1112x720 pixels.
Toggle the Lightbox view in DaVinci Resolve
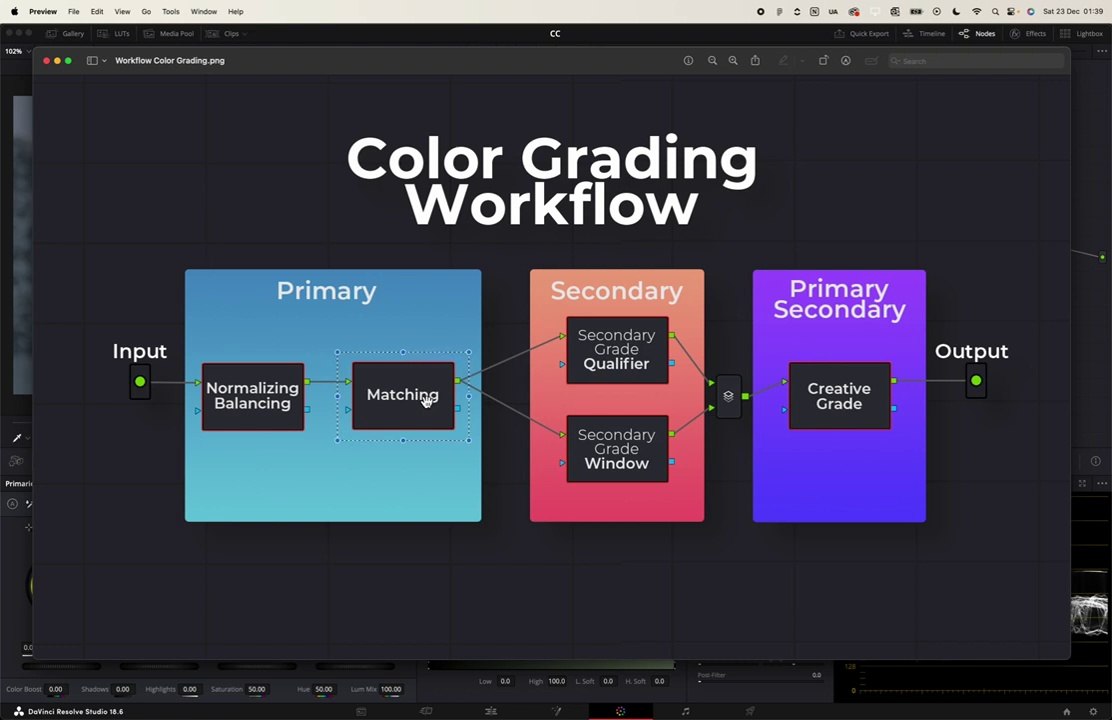click(x=1082, y=33)
